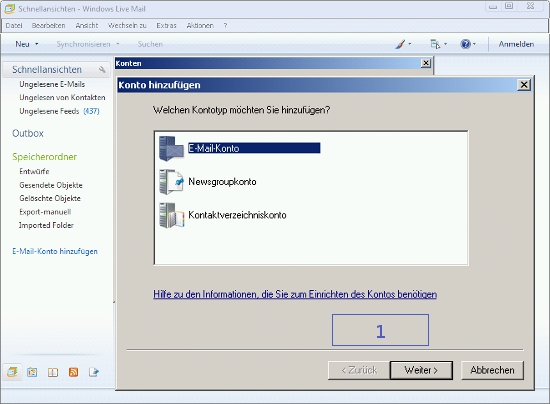The height and width of the screenshot is (404, 550).
Task: Select the Newsgroupkonto list entry
Action: [222, 182]
